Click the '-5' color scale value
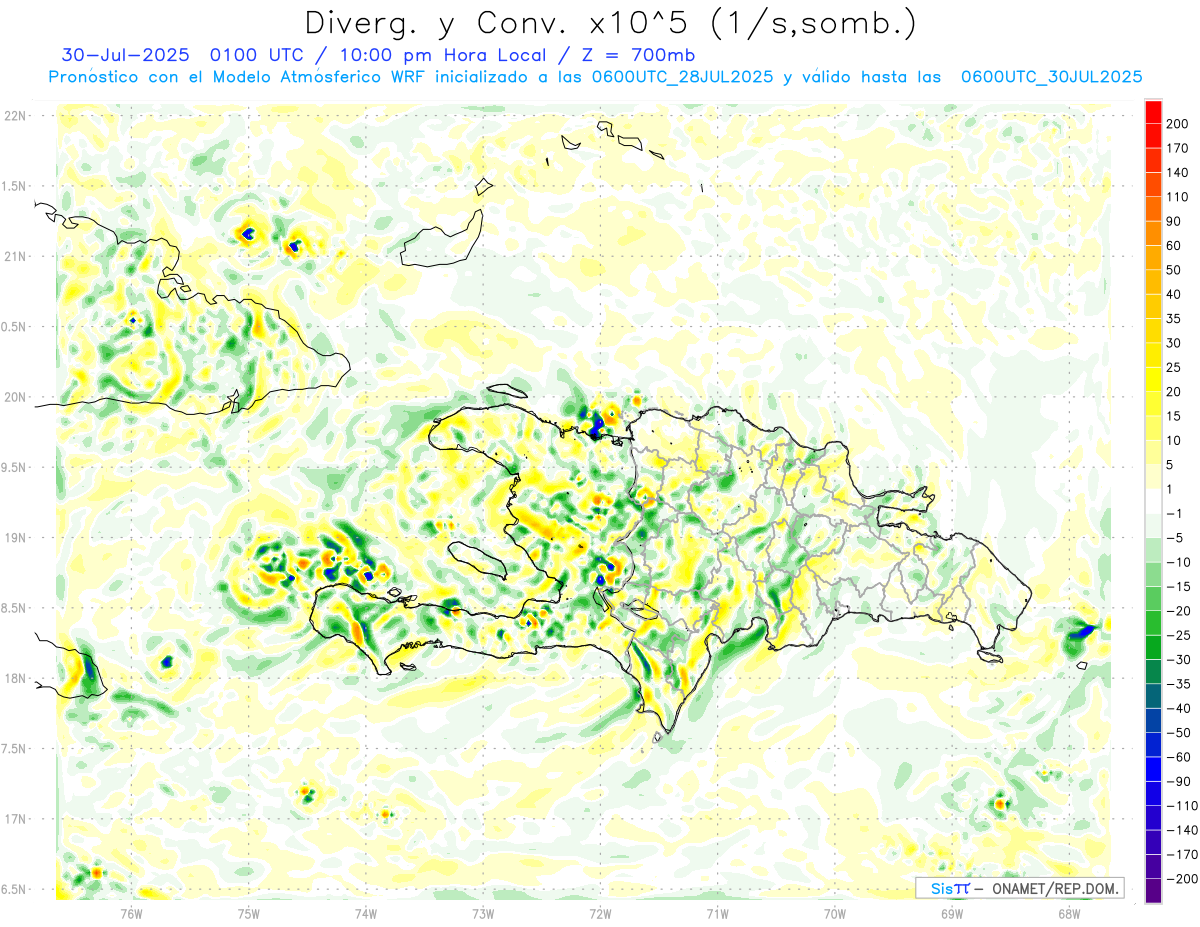The image size is (1200, 927). coord(1175,538)
